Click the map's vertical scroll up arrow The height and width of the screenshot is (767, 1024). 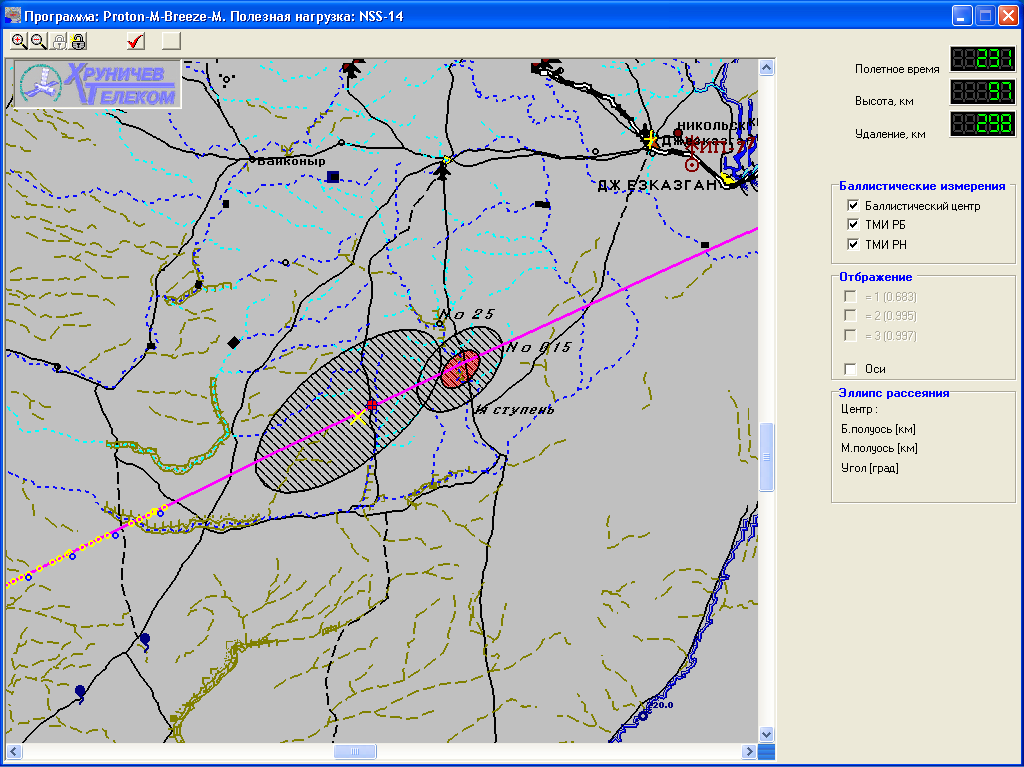point(767,68)
